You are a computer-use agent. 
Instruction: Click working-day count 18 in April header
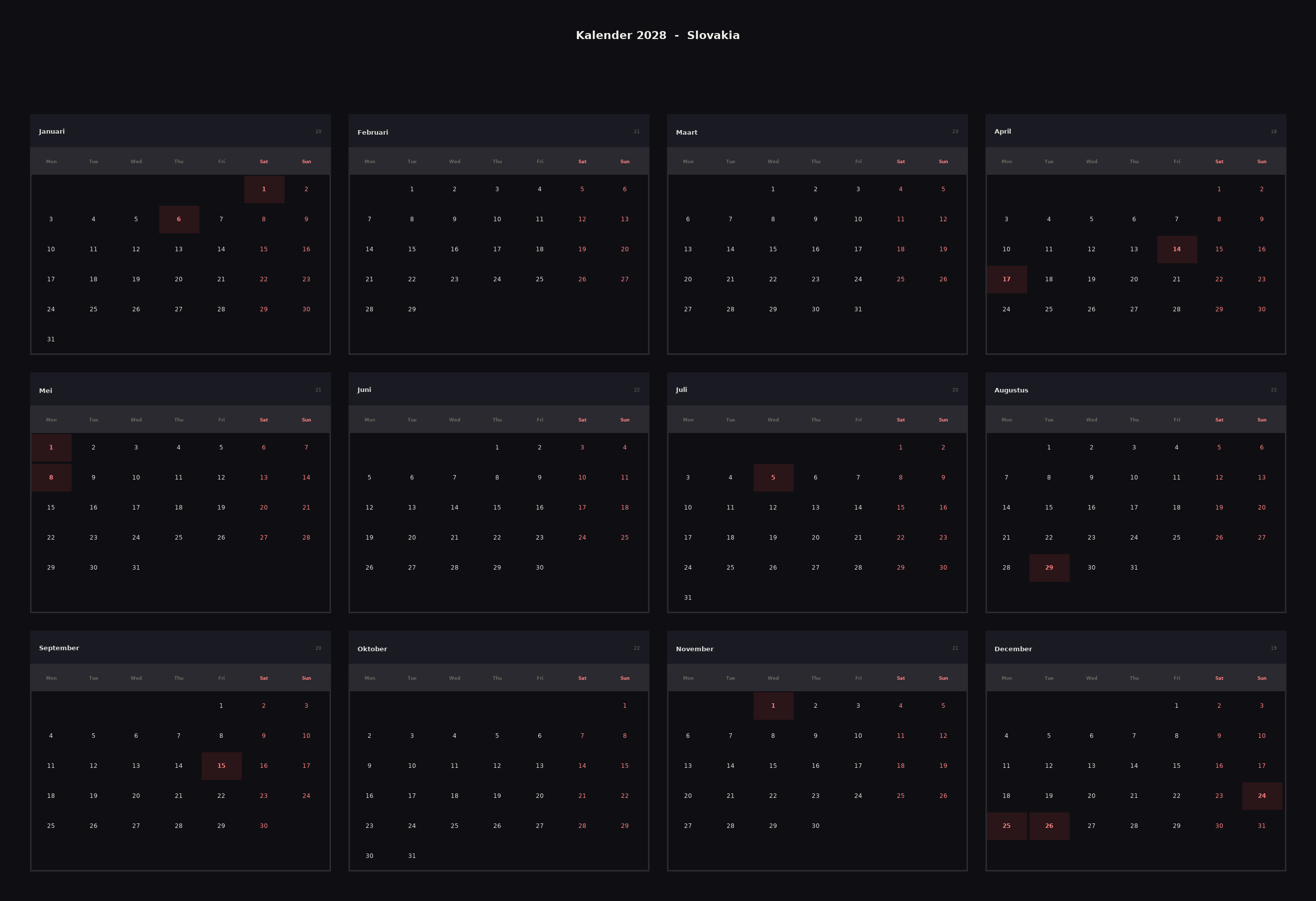click(x=1273, y=131)
